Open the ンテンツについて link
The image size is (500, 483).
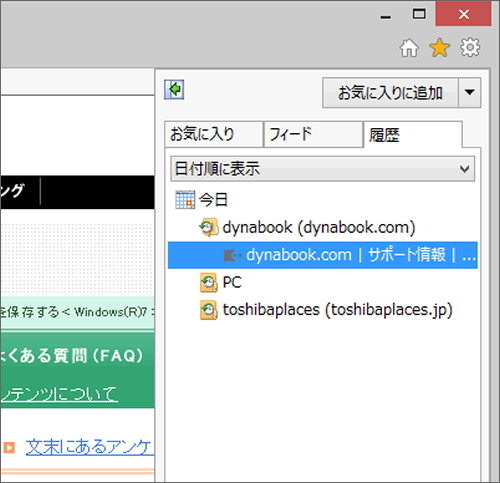[59, 394]
